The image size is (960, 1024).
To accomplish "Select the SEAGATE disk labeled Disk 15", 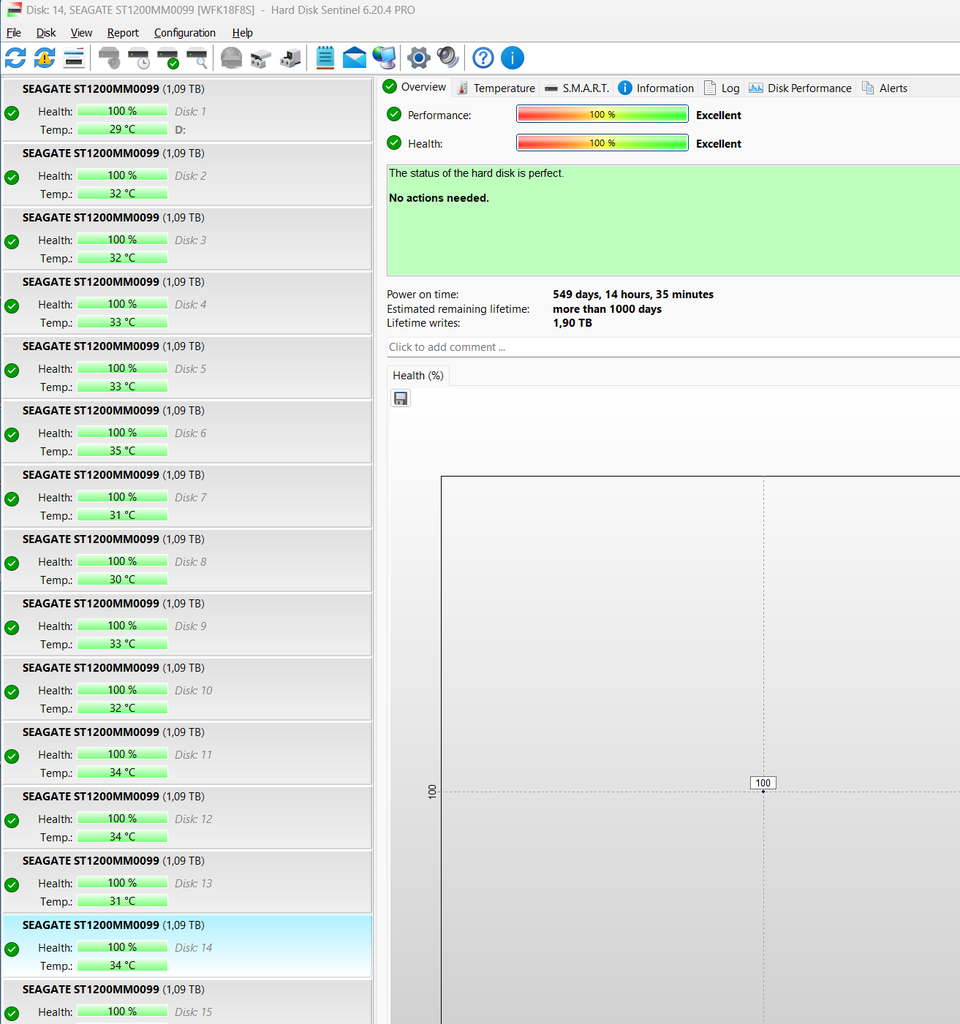I will pos(187,1002).
